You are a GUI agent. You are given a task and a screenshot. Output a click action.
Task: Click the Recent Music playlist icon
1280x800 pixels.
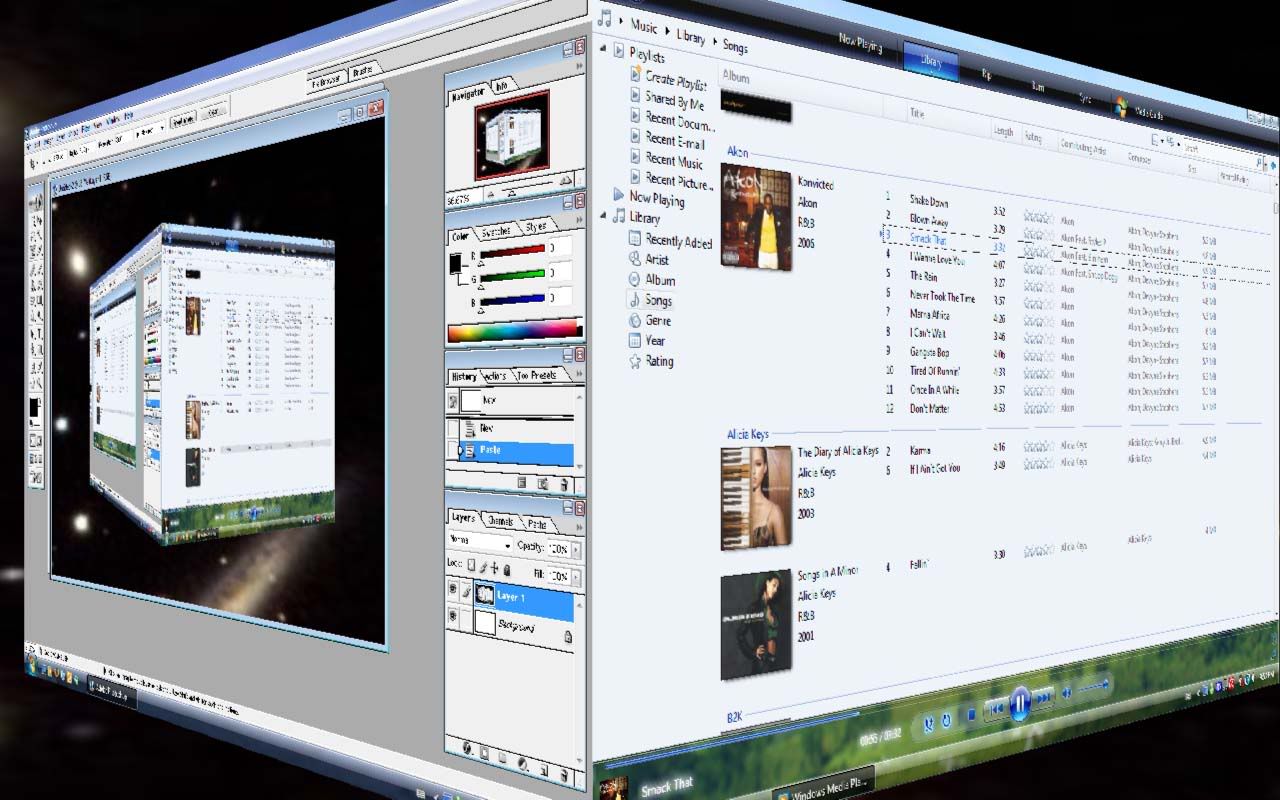coord(635,158)
